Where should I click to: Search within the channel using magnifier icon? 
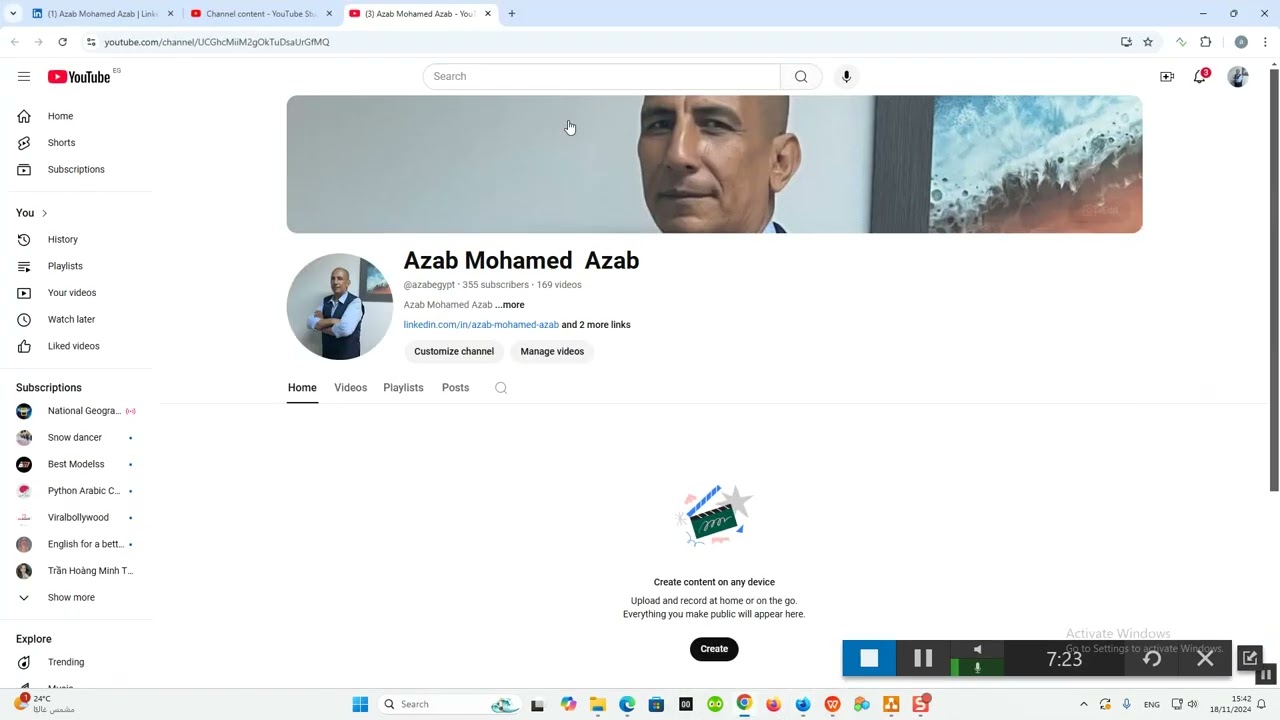[501, 388]
